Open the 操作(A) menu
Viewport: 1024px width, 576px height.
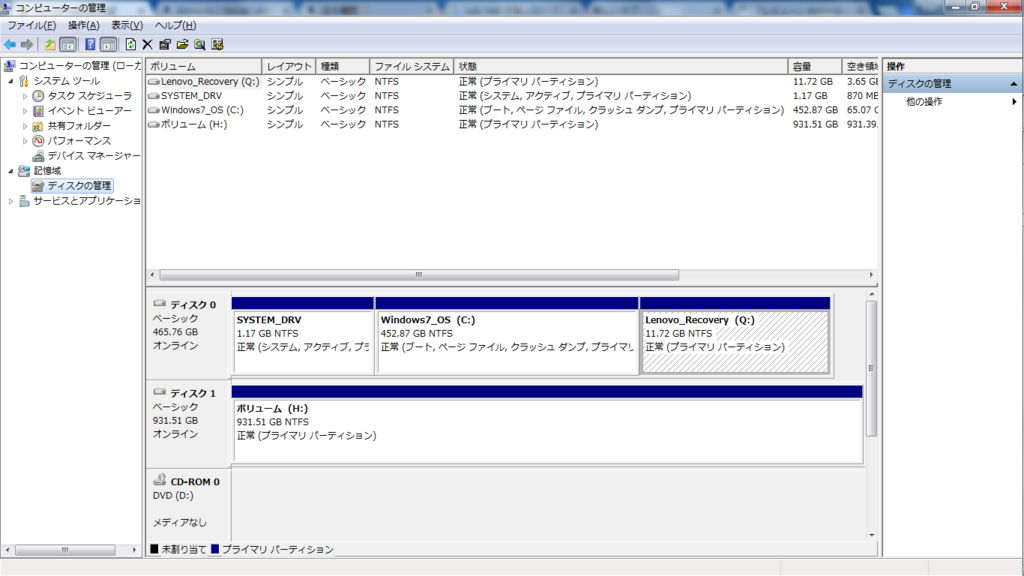[84, 25]
